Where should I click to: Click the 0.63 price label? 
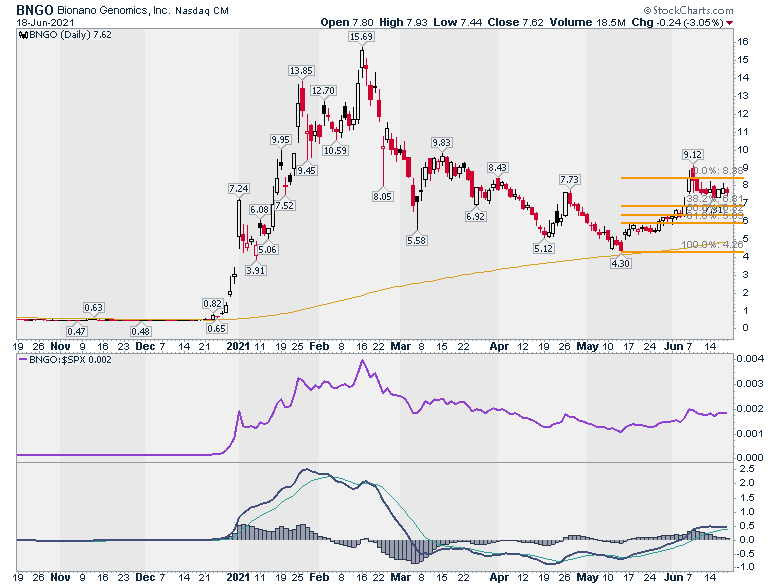93,307
